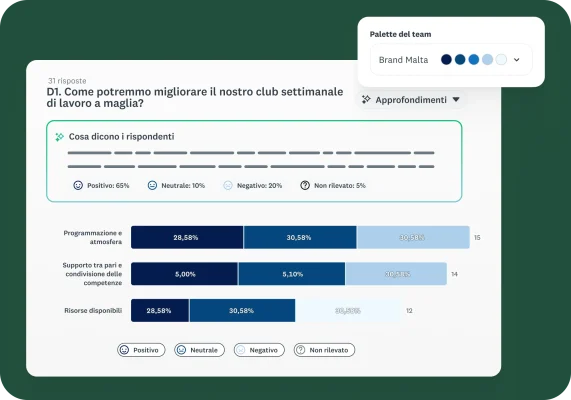Click the count 14 beside the second bar
This screenshot has height=400, width=571.
pyautogui.click(x=454, y=274)
